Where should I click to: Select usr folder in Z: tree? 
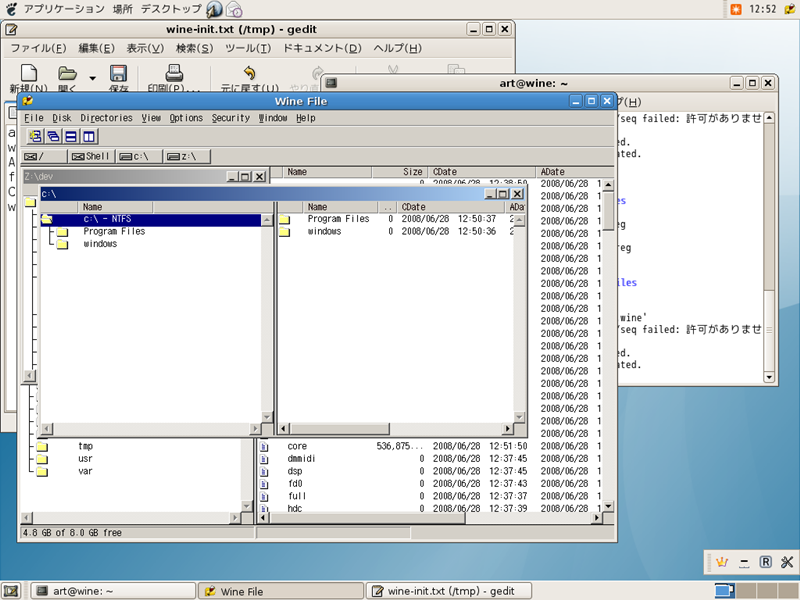[85, 459]
